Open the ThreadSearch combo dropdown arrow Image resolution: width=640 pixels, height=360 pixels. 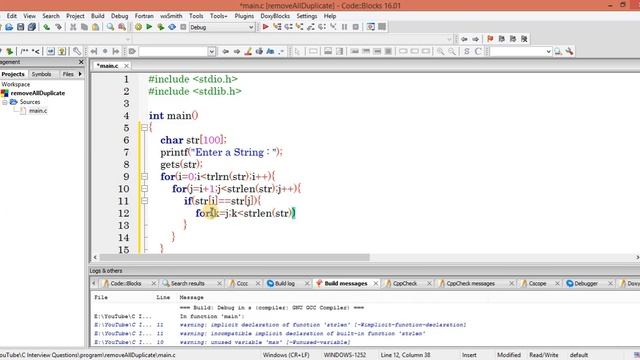point(548,52)
